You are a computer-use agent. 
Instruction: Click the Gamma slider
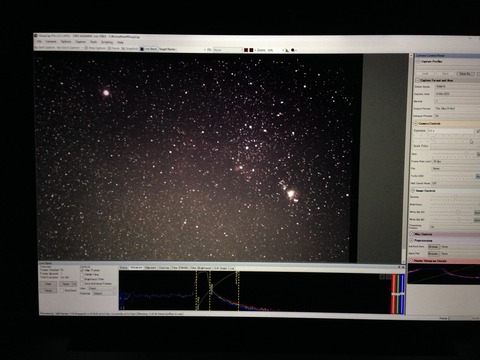pos(455,197)
